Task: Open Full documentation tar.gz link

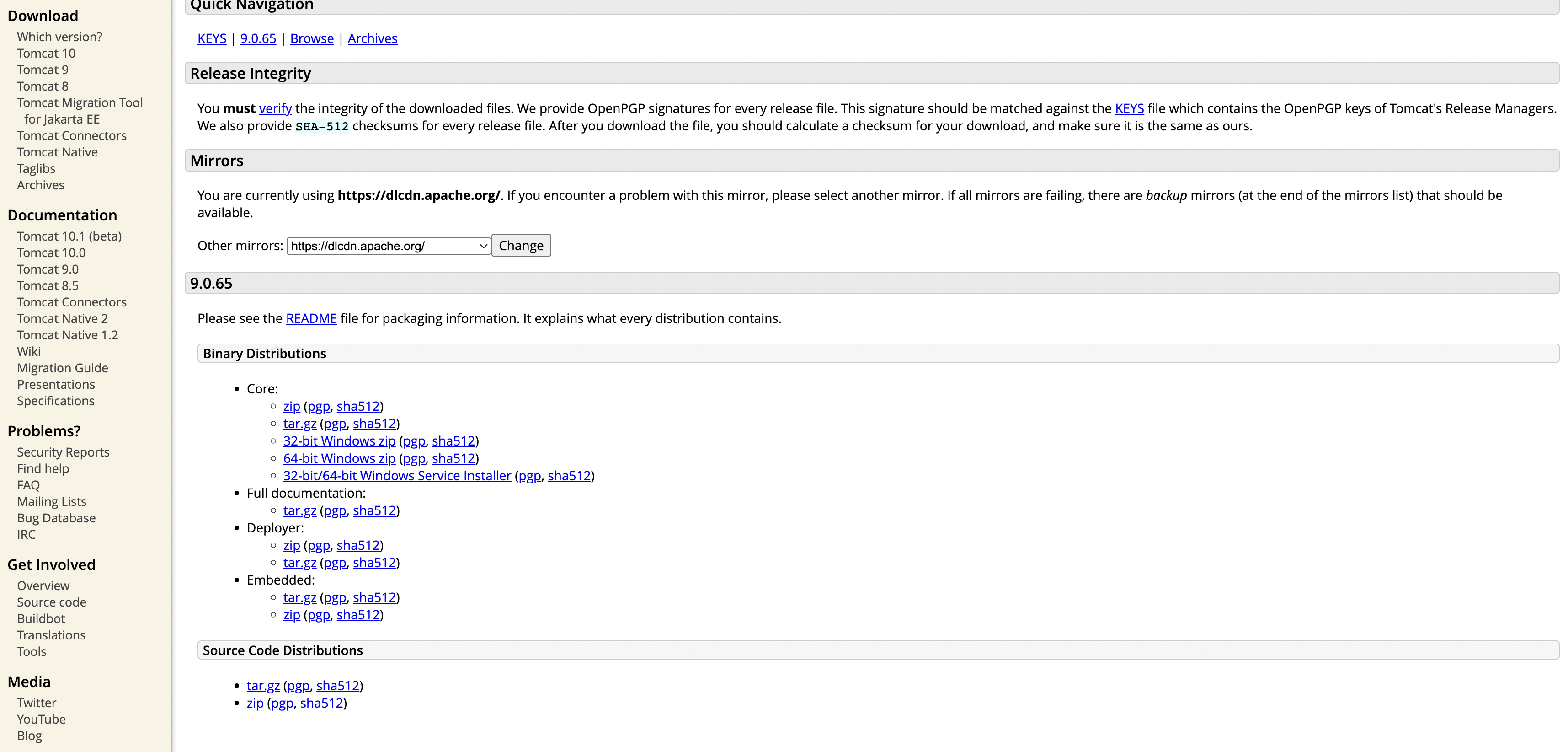Action: pos(299,510)
